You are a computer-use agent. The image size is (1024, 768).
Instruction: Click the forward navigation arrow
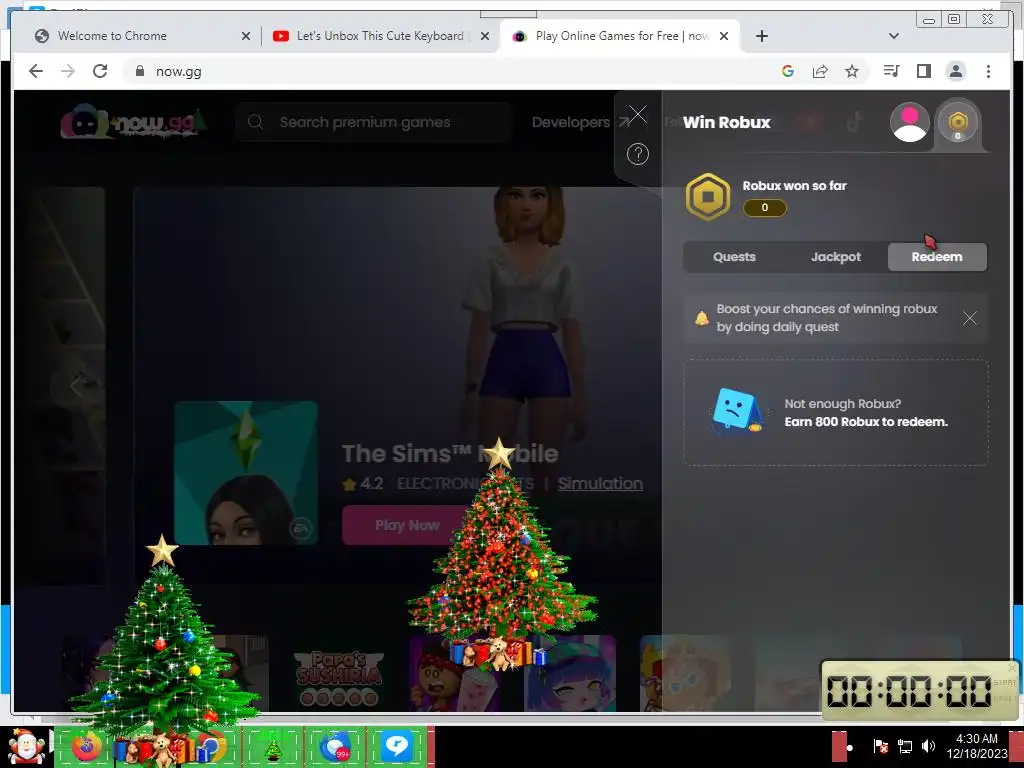68,71
